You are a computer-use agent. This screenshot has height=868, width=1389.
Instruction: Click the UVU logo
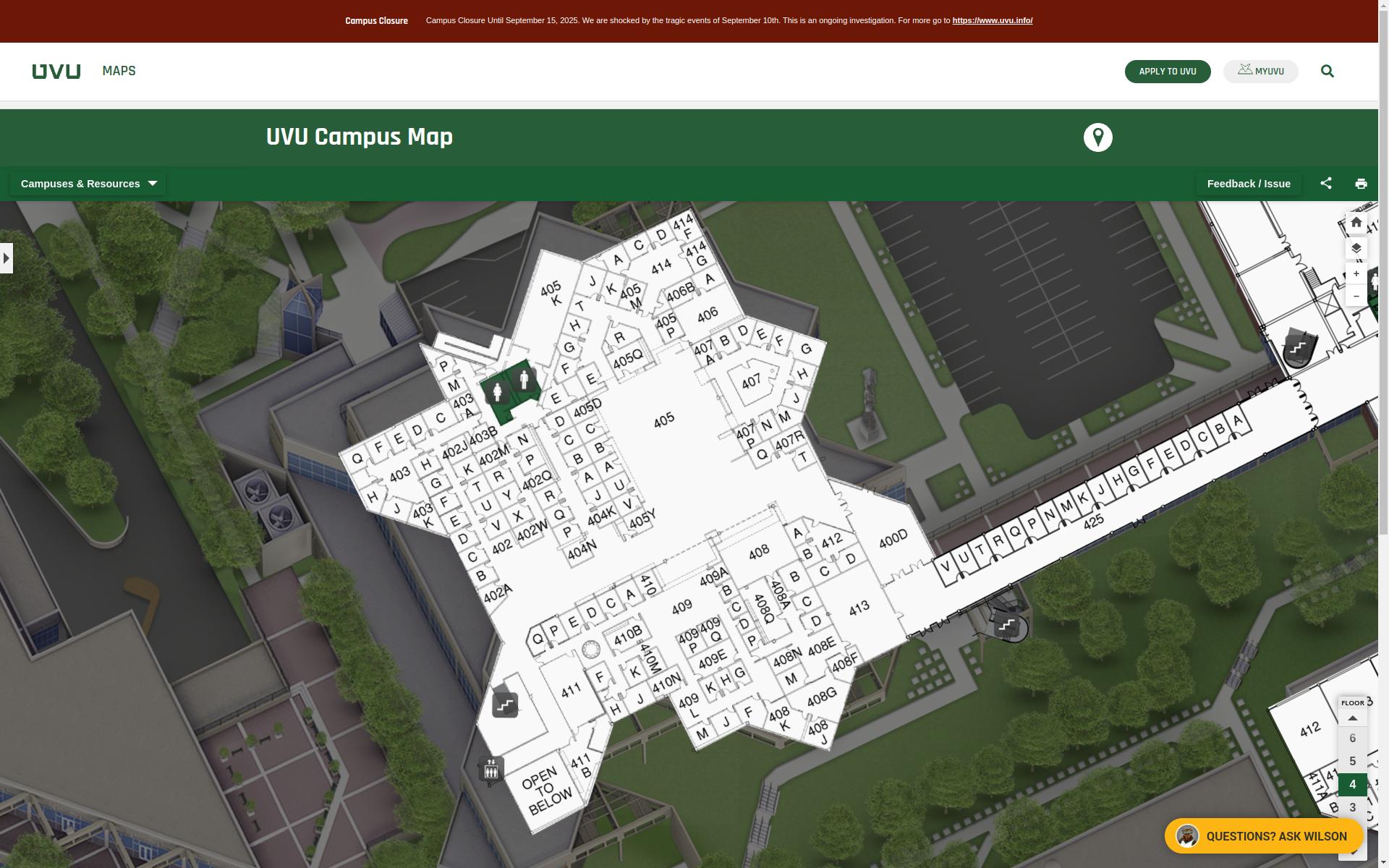click(x=56, y=71)
